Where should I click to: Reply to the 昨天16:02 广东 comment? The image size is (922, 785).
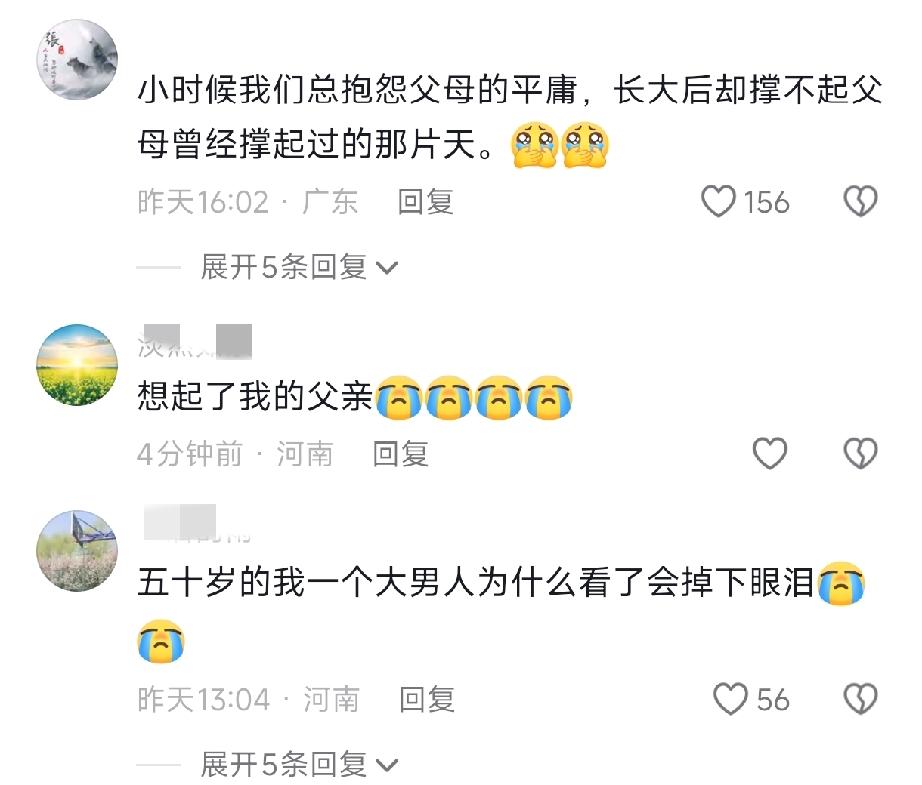[x=425, y=202]
